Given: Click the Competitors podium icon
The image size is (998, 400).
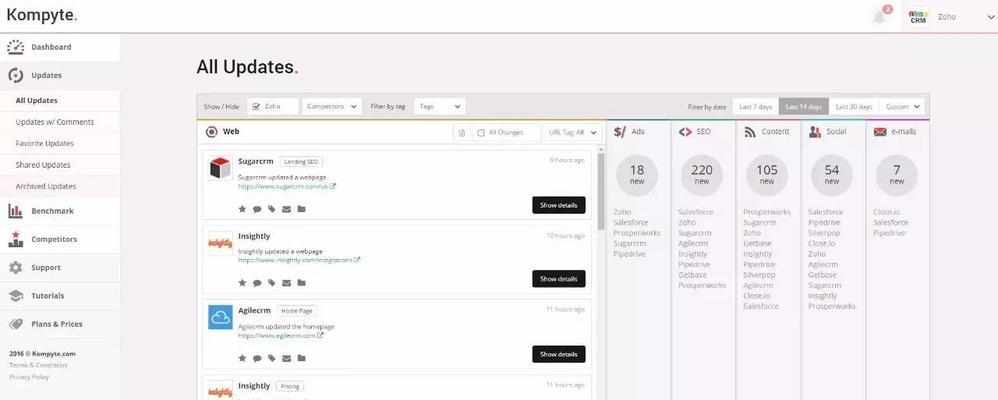Looking at the screenshot, I should [x=16, y=239].
